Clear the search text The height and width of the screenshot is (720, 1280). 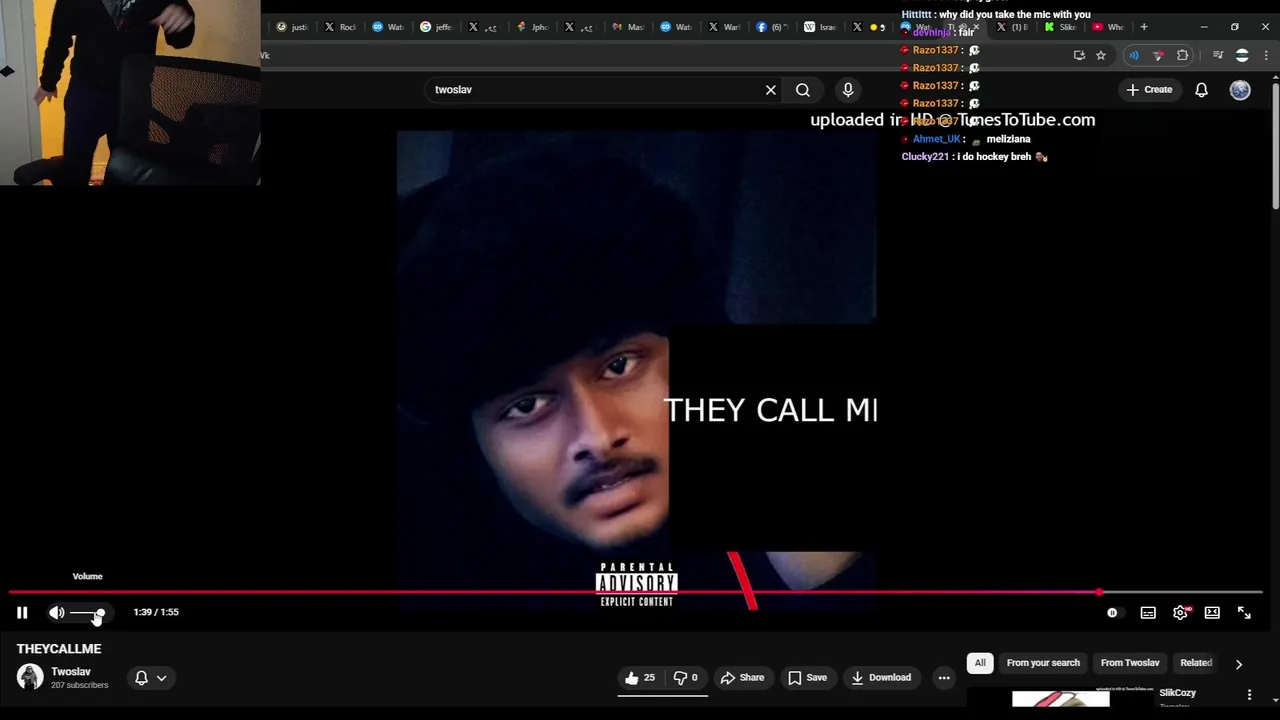(771, 90)
